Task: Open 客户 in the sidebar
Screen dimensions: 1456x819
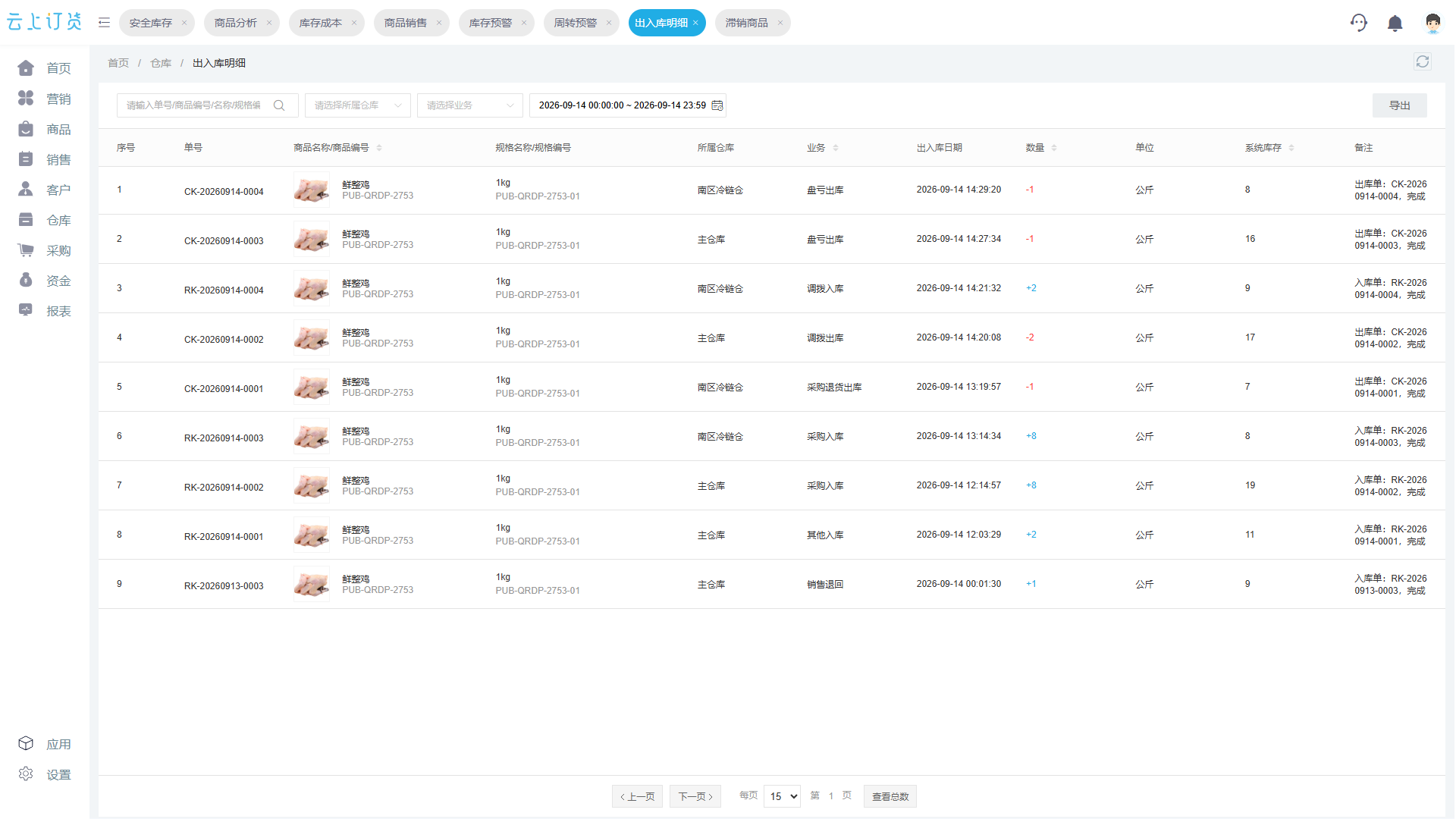Action: coord(45,190)
